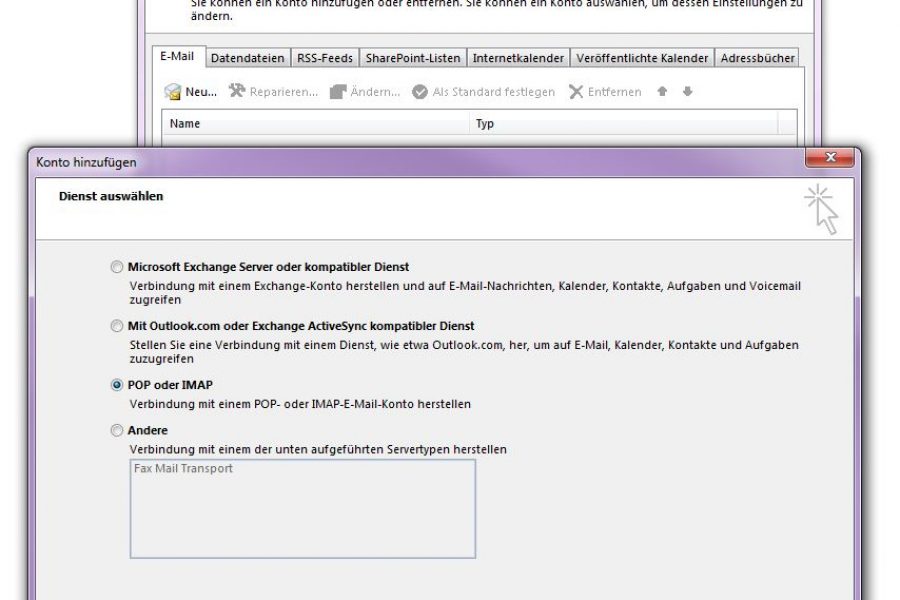Pick the Andere radio option

point(117,431)
